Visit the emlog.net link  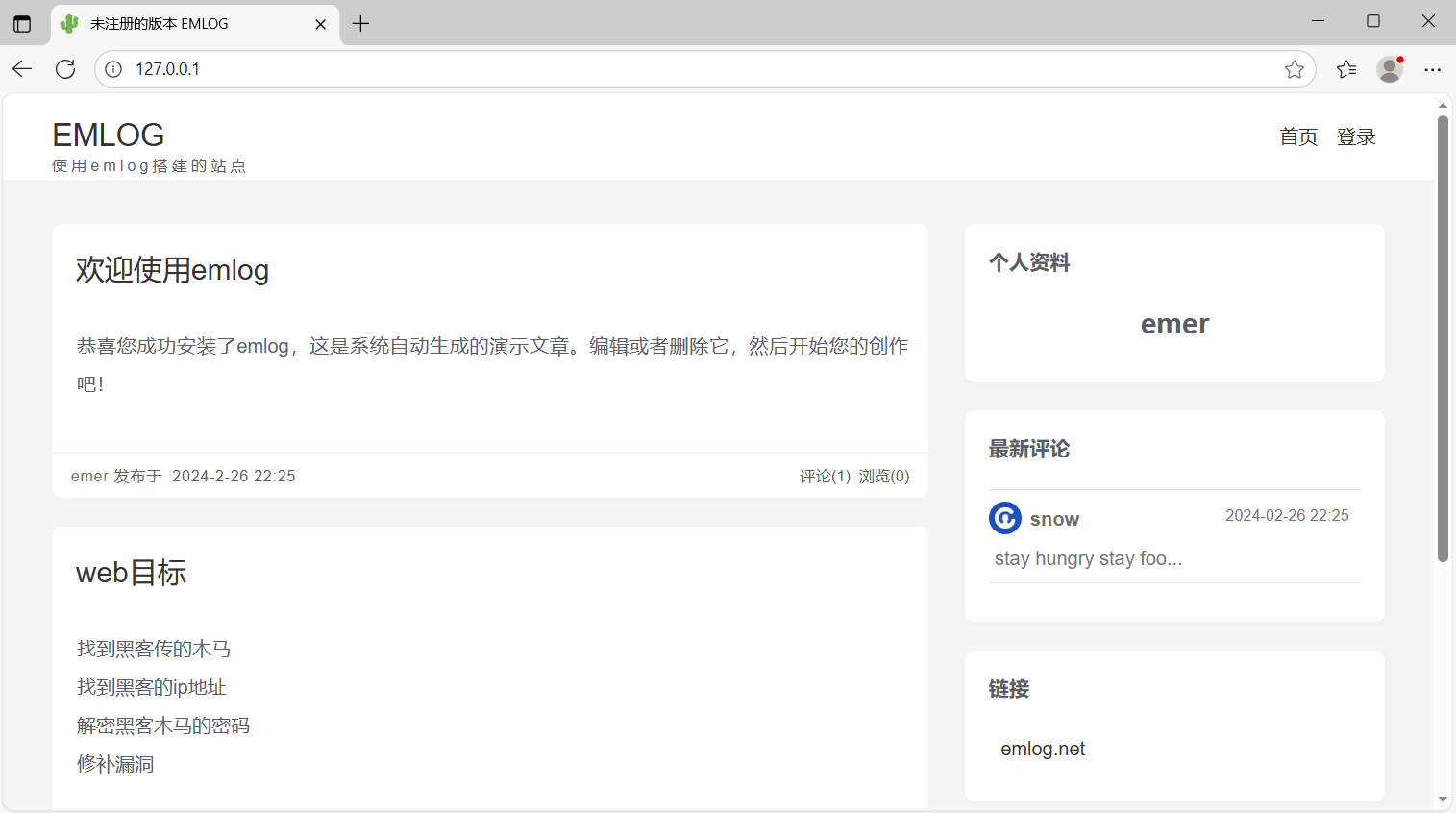[1042, 749]
